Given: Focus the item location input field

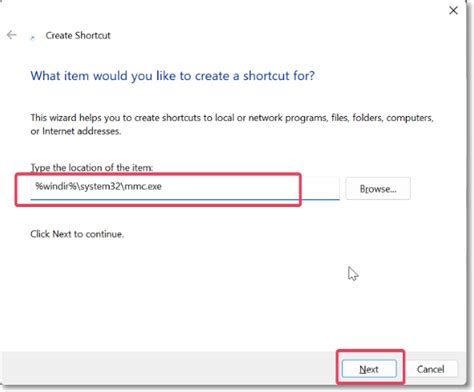Looking at the screenshot, I should point(185,188).
